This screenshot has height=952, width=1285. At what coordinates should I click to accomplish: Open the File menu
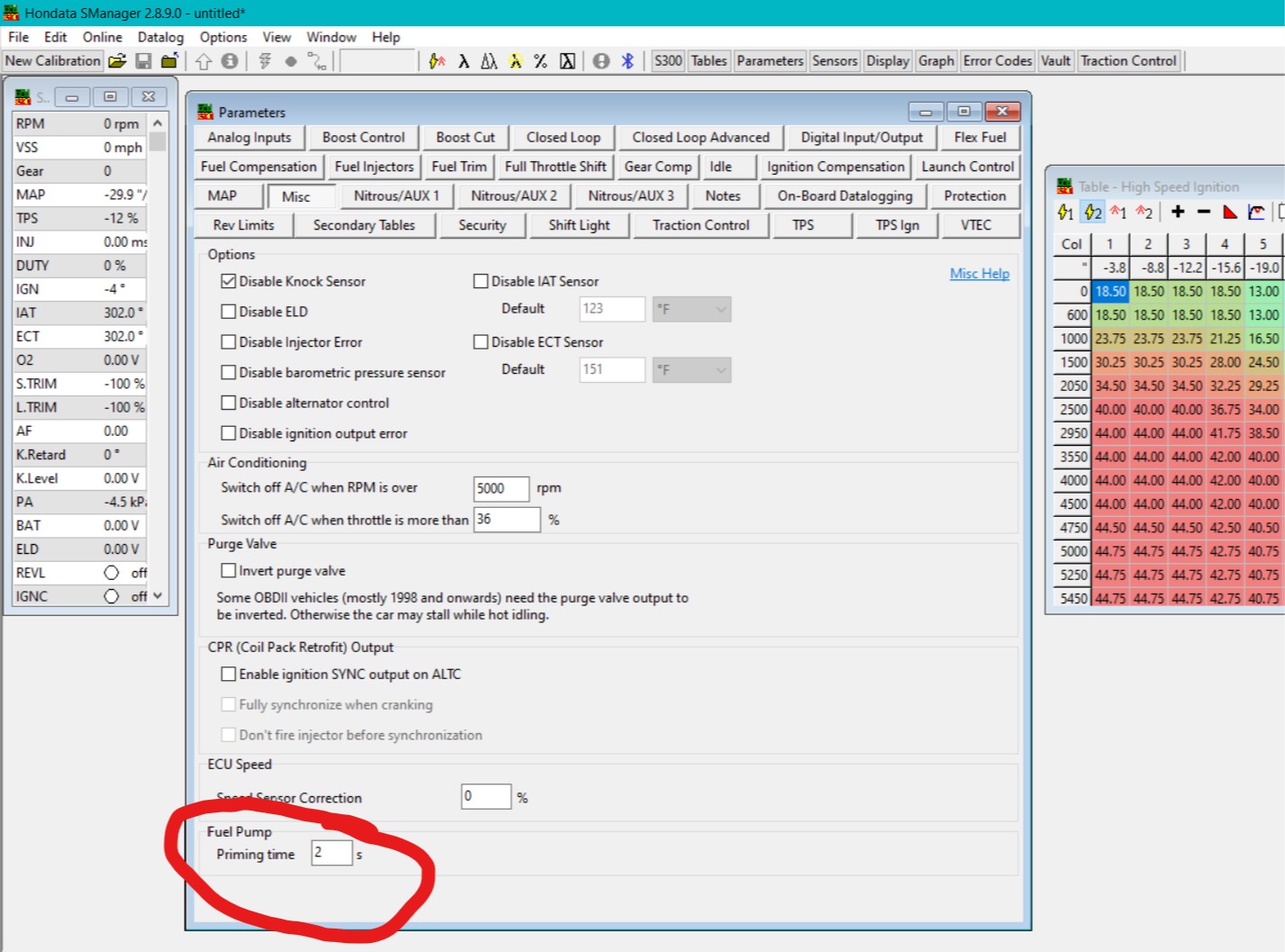18,37
